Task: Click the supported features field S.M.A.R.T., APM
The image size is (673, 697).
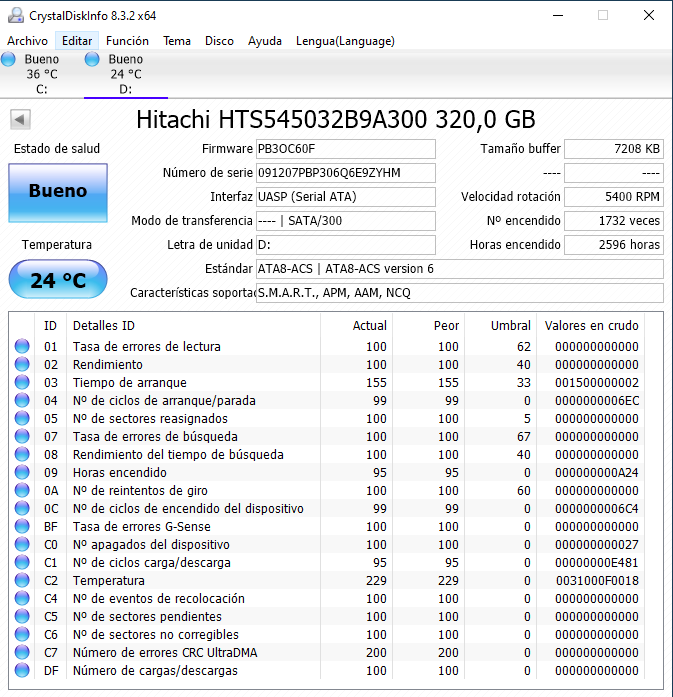Action: coord(460,293)
